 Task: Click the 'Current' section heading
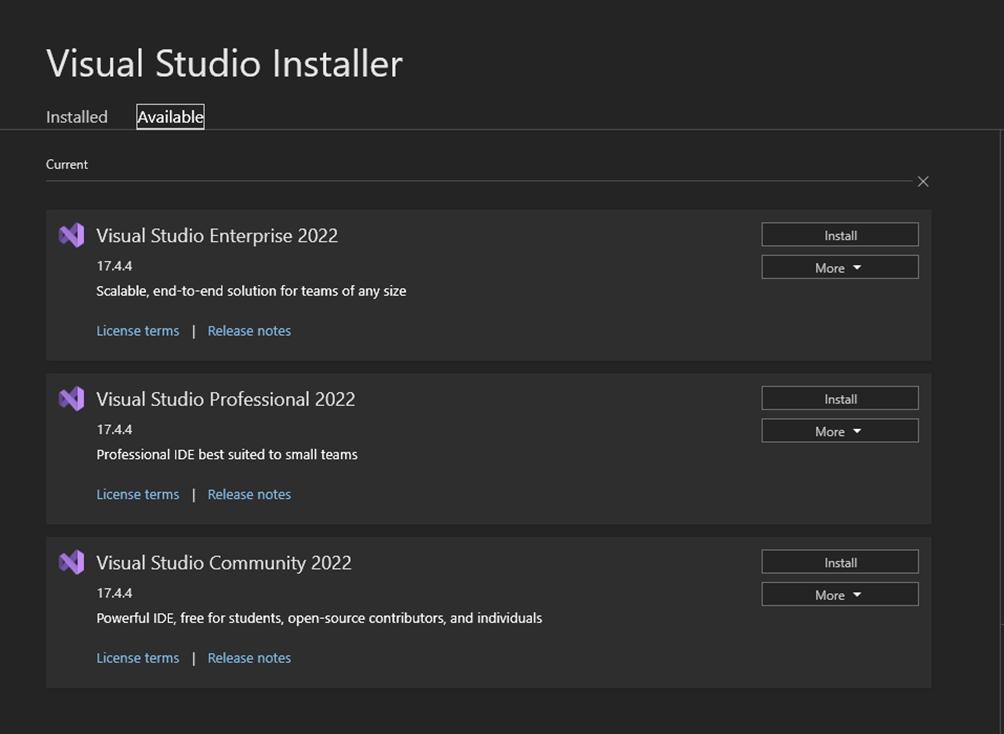[x=67, y=165]
